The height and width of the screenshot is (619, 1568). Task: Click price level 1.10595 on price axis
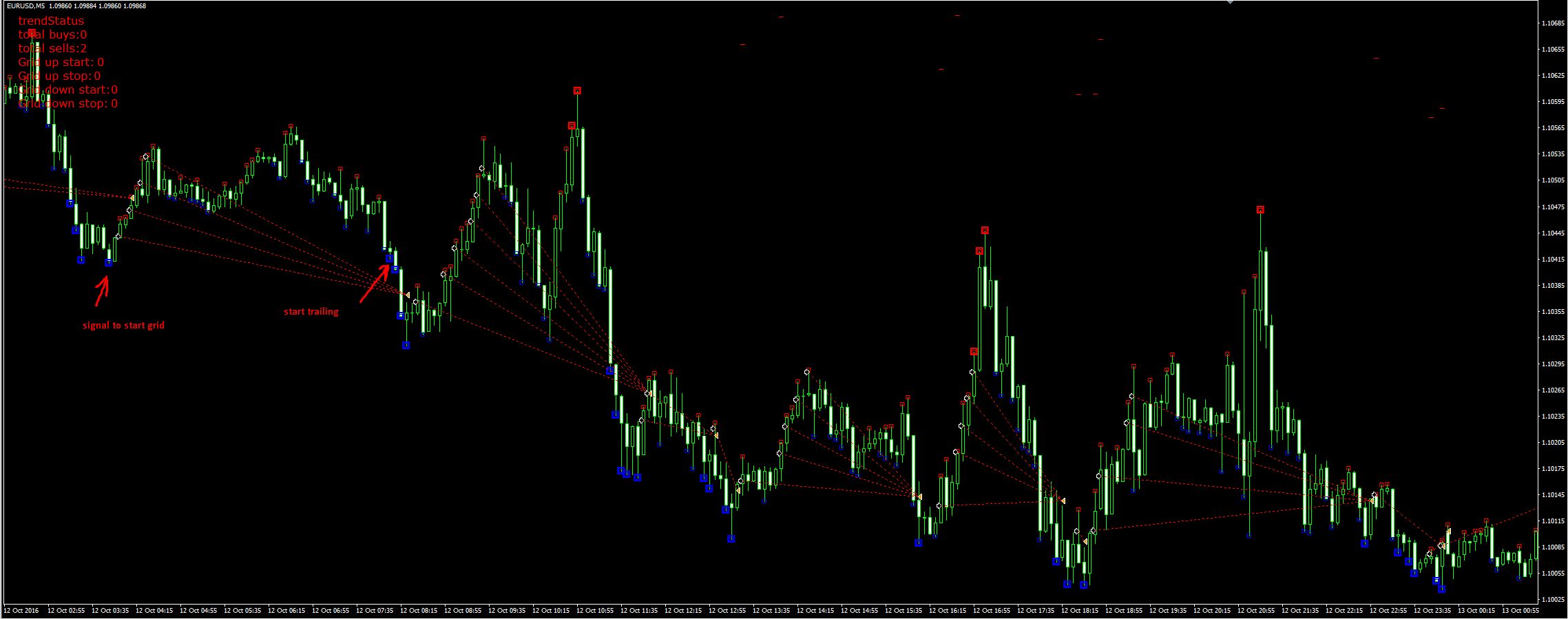pos(1551,102)
